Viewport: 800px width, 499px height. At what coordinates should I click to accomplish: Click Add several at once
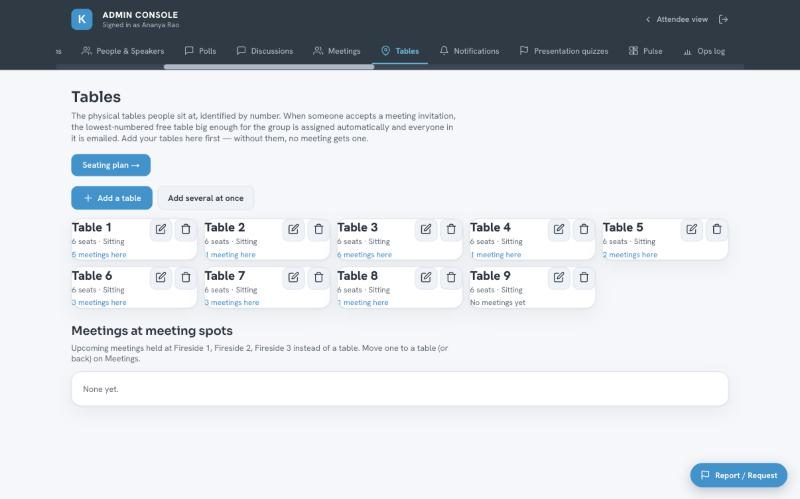click(x=206, y=198)
